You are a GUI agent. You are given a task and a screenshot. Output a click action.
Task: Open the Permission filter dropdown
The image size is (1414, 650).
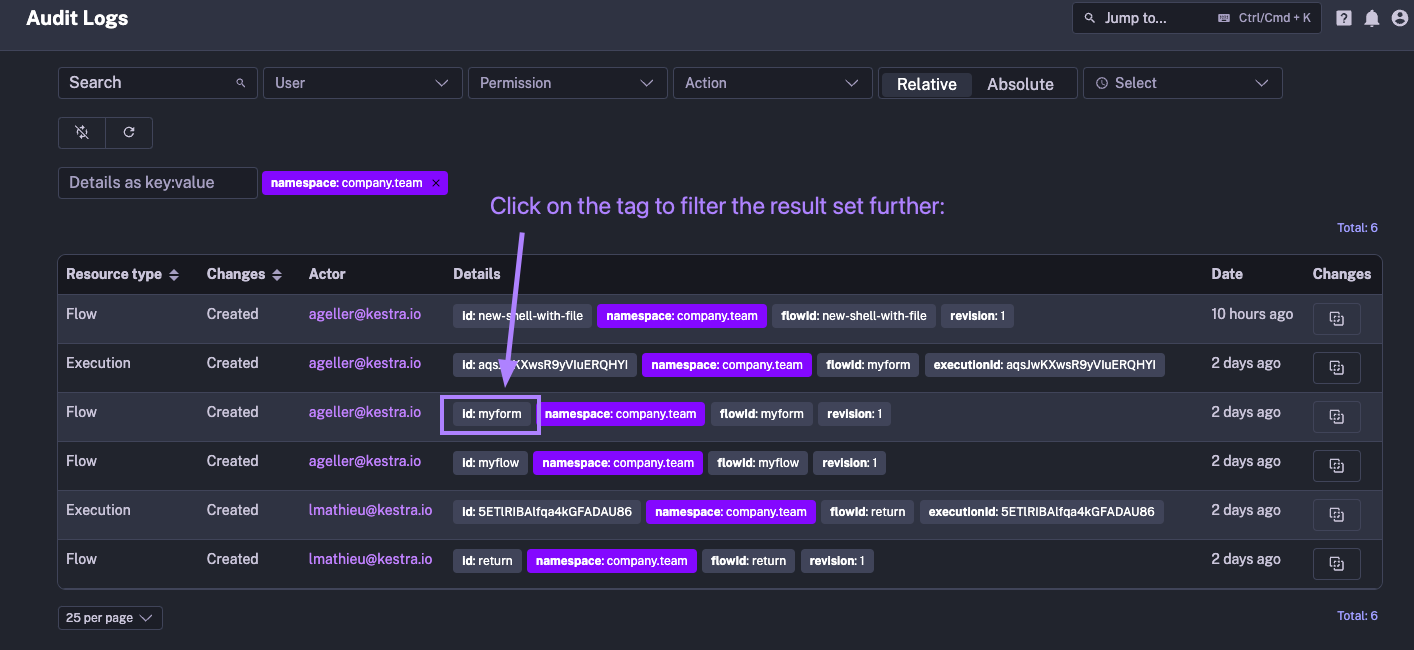point(567,83)
